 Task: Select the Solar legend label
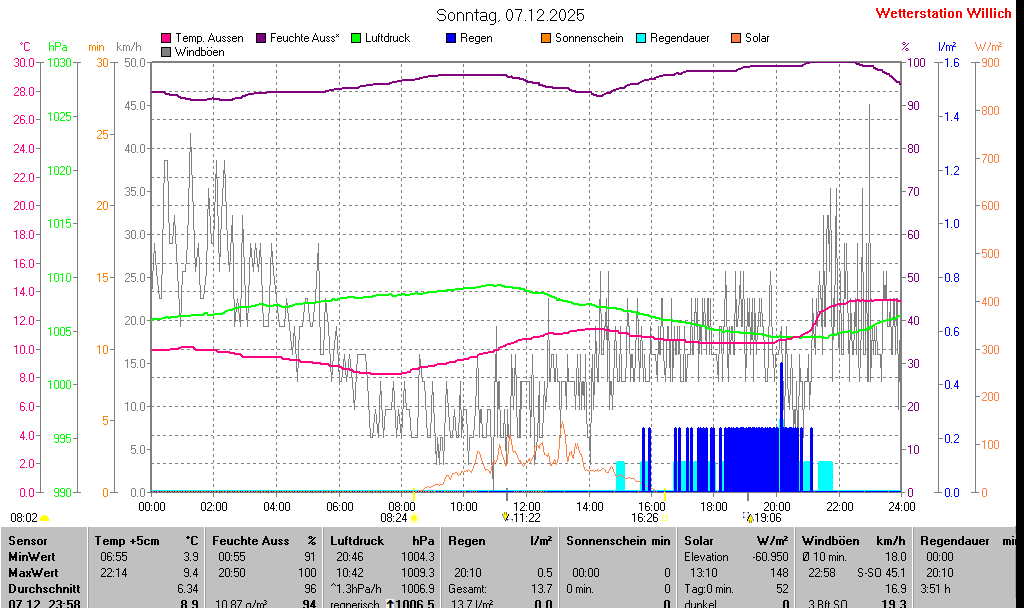point(757,38)
